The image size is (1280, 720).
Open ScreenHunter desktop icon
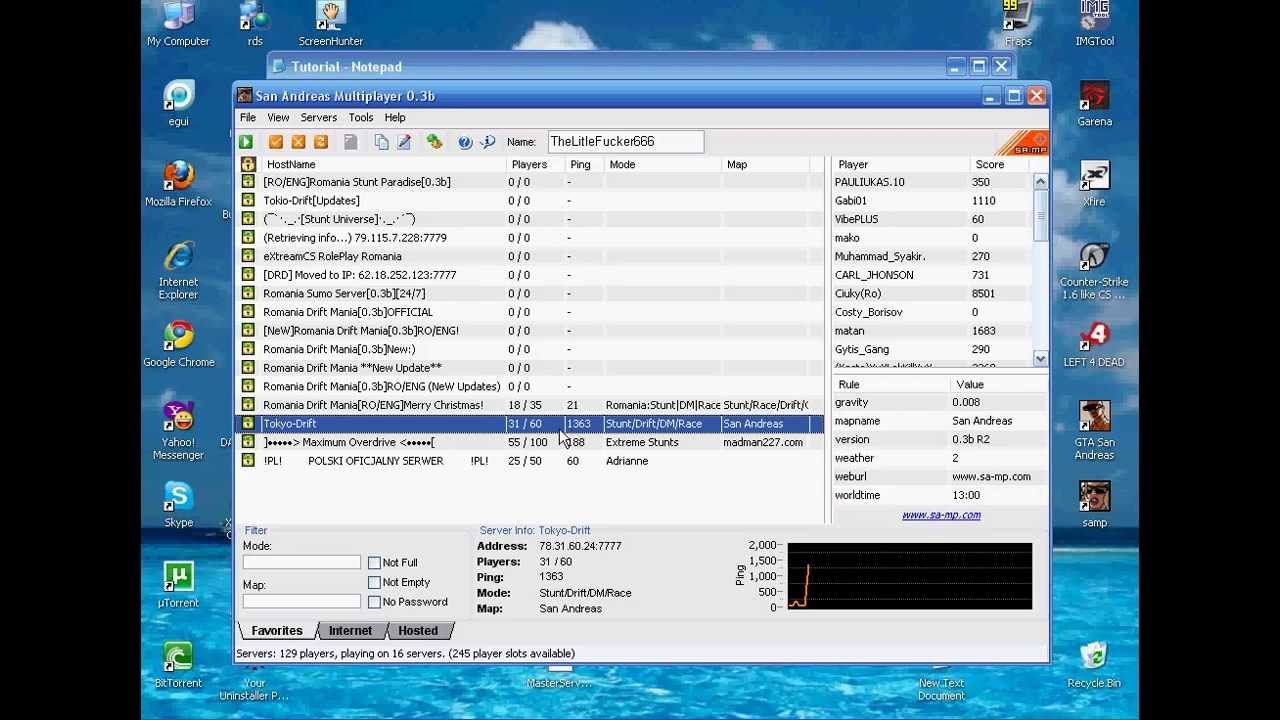pyautogui.click(x=330, y=24)
